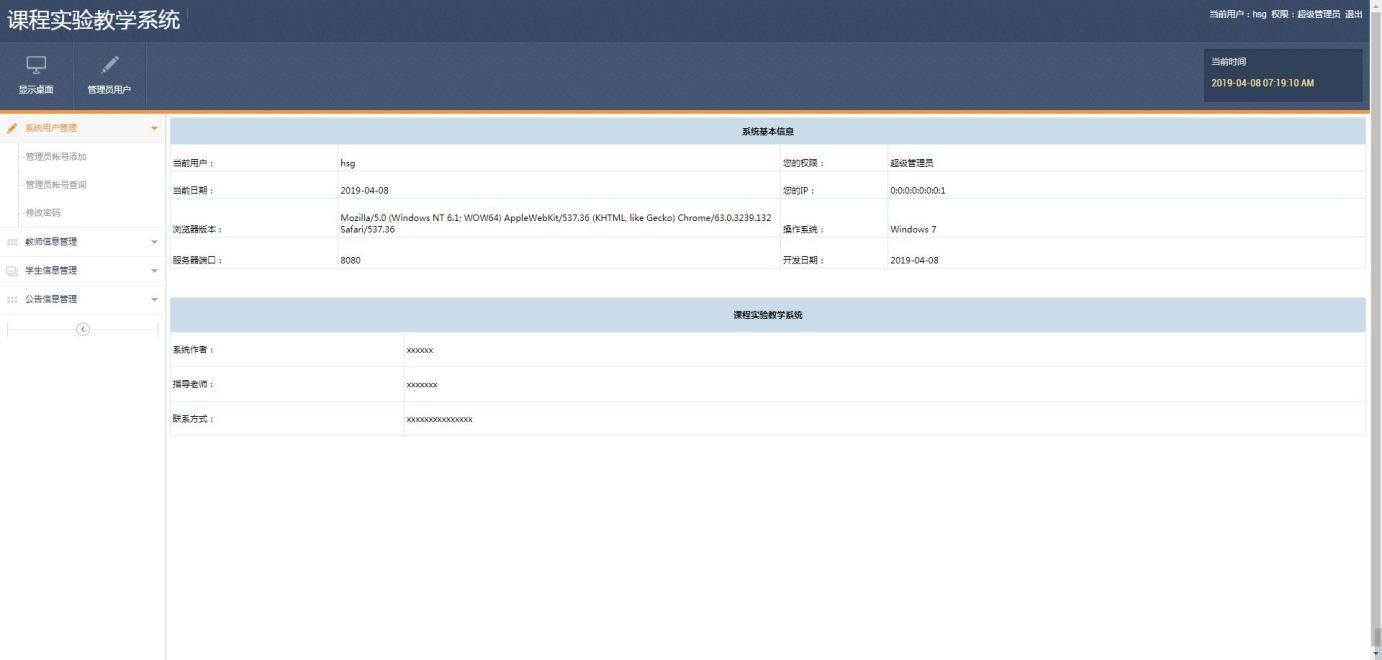The image size is (1382, 660).
Task: Open 修改密码 in the sidebar
Action: (43, 213)
